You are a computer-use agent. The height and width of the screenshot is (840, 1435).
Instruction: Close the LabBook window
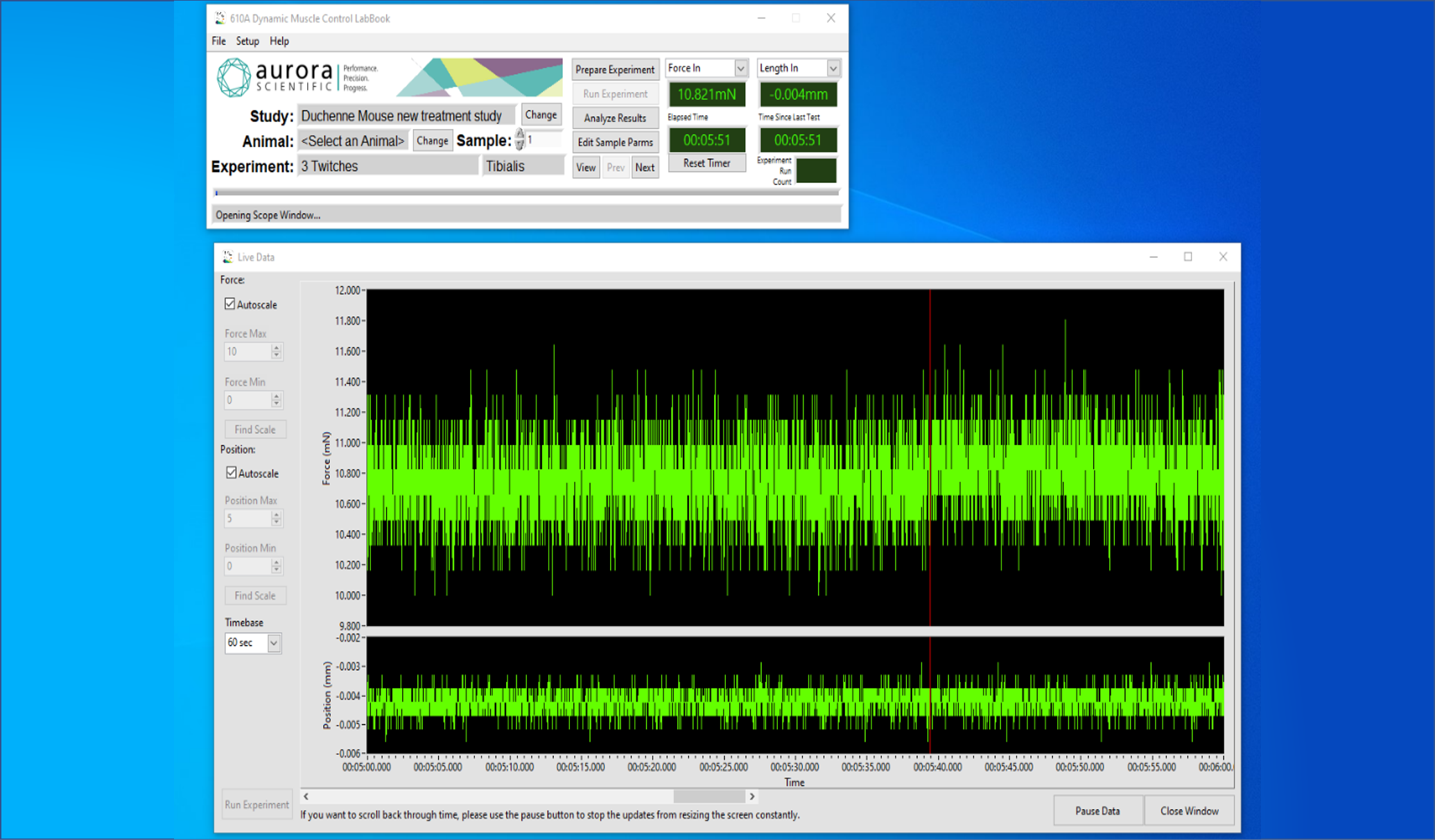830,19
